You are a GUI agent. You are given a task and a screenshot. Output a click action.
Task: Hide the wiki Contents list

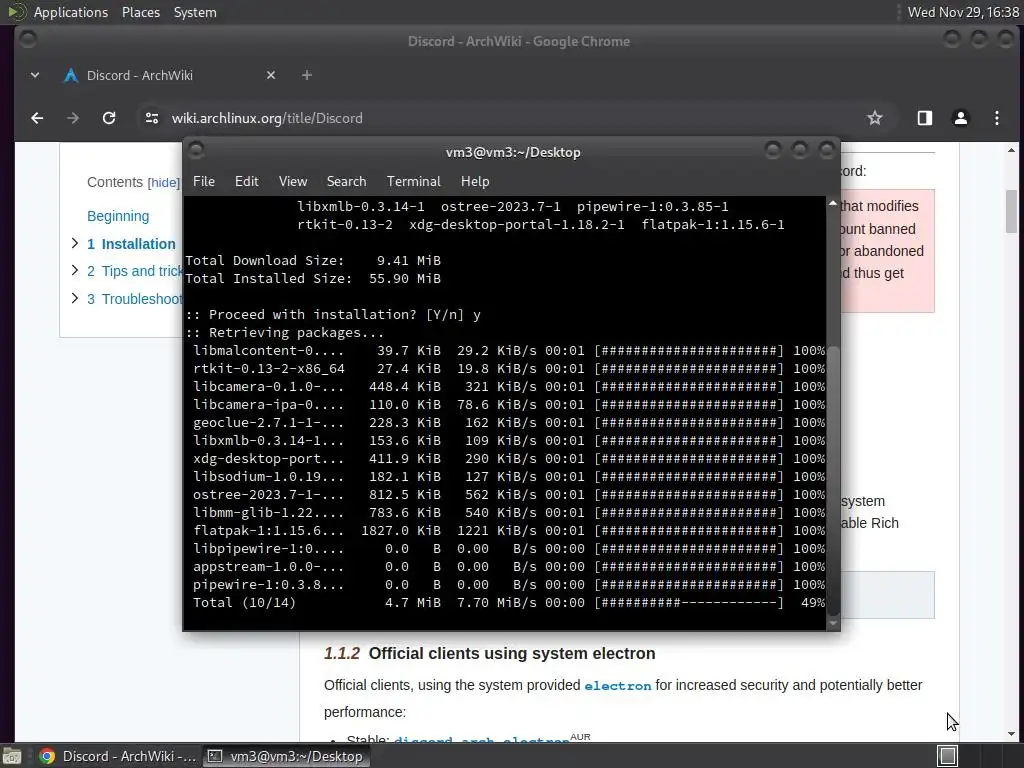click(163, 183)
